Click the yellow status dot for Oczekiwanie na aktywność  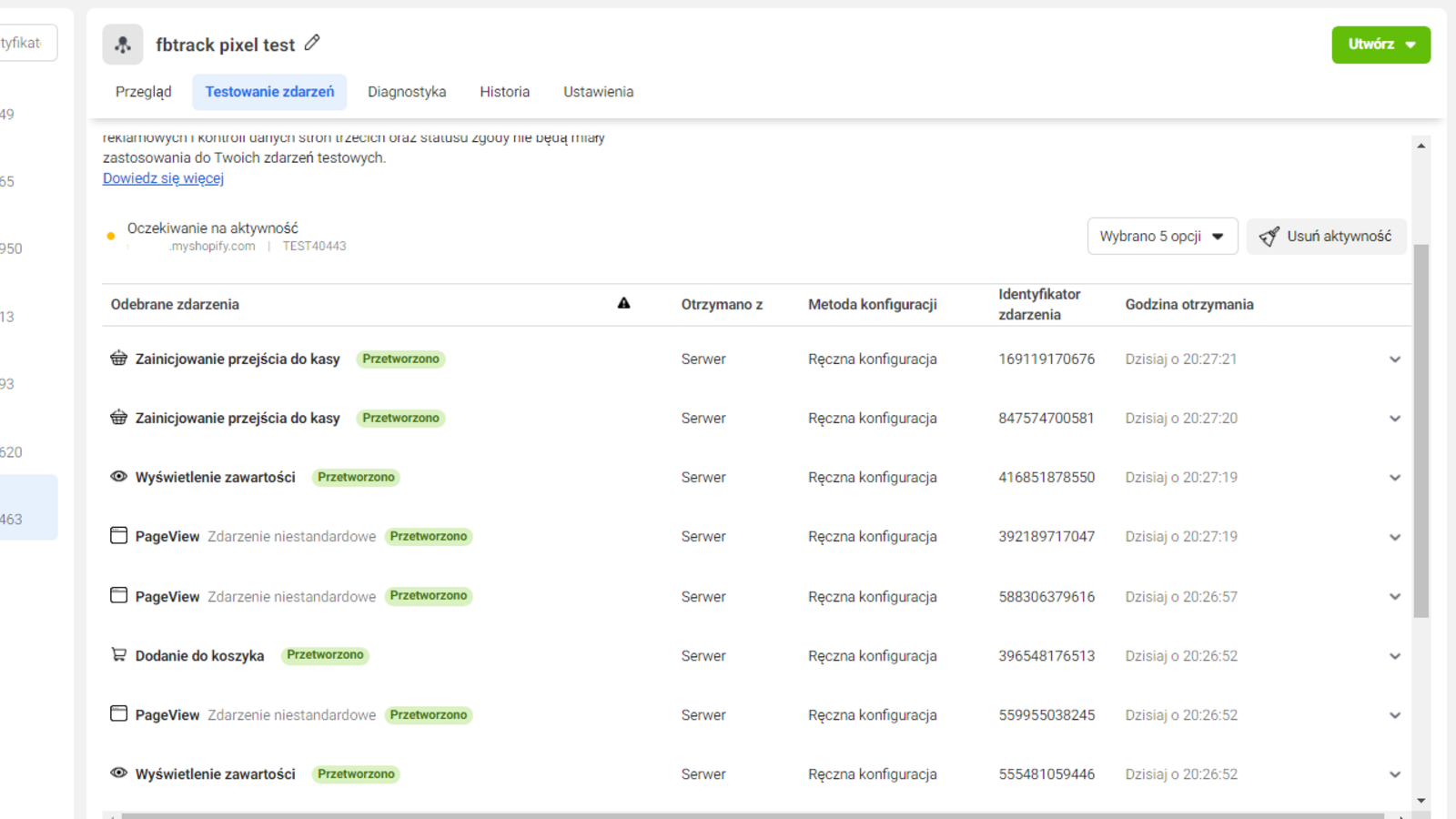click(111, 237)
